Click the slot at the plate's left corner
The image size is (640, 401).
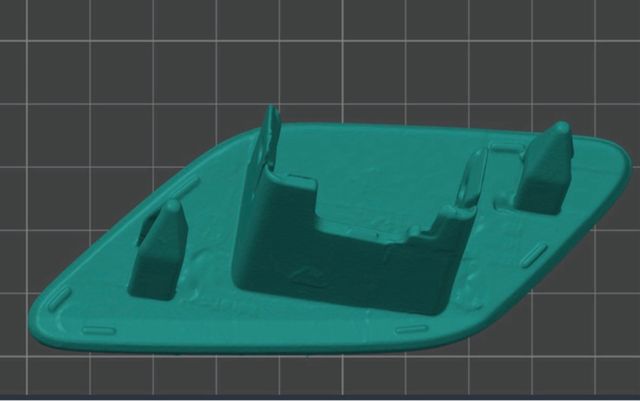tap(58, 299)
